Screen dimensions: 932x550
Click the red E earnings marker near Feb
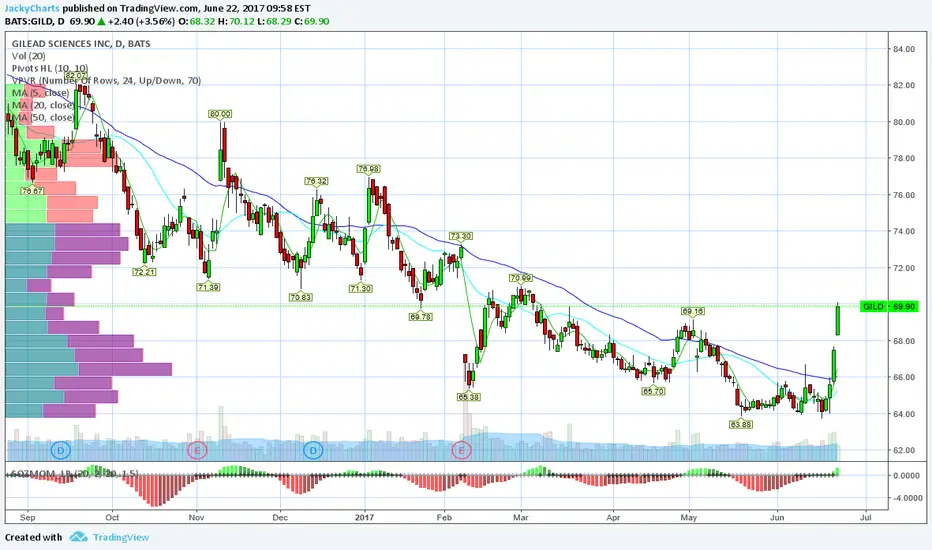tap(461, 450)
